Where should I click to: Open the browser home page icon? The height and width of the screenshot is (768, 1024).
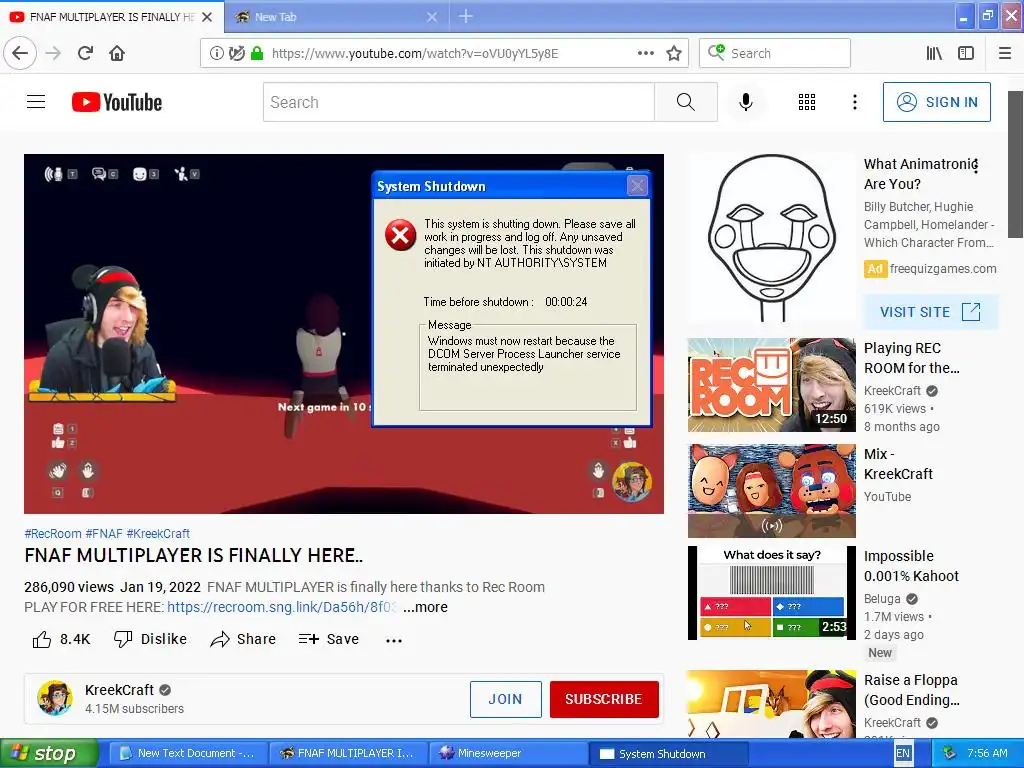[x=117, y=53]
